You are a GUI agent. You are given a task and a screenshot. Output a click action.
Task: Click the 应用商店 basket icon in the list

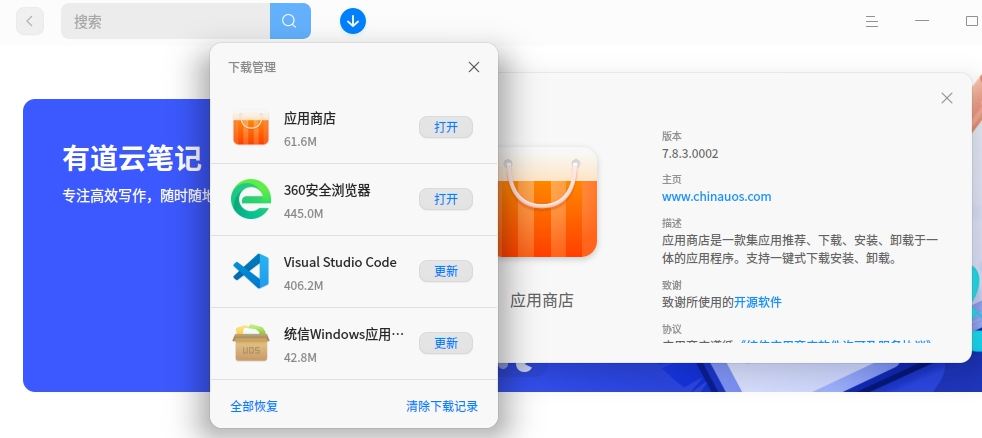pos(251,128)
